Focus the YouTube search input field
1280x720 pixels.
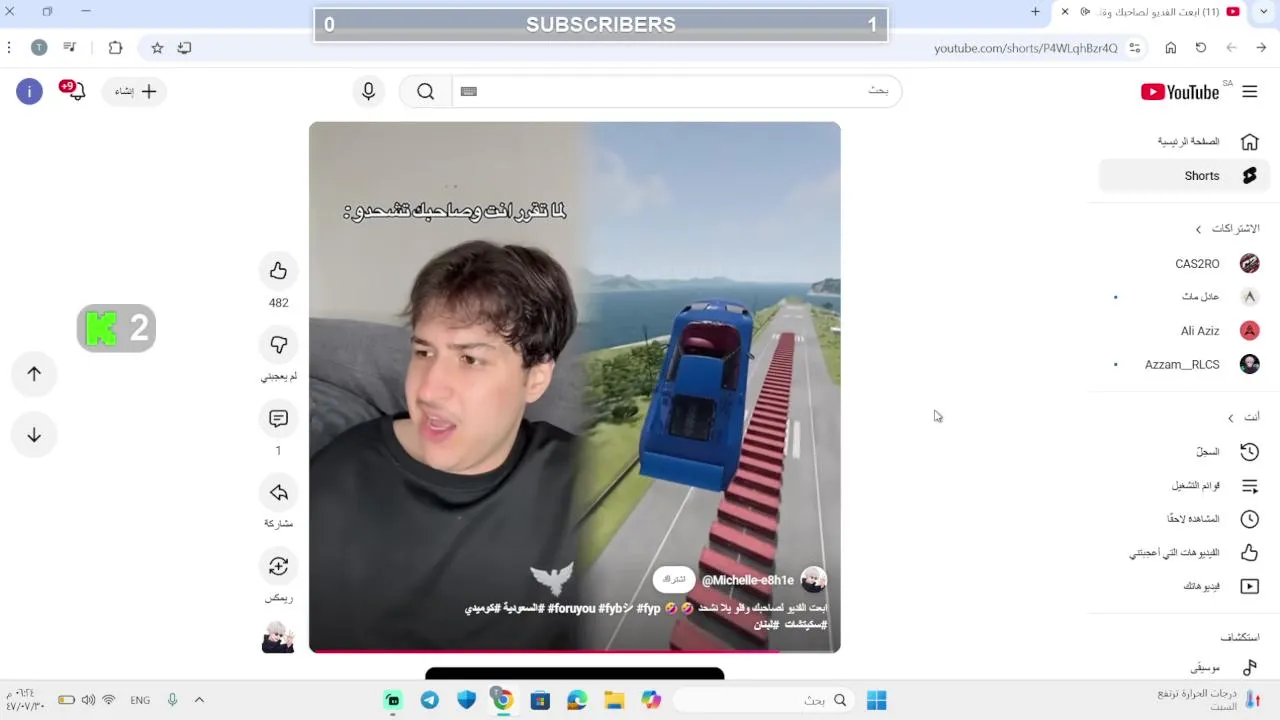click(x=676, y=92)
